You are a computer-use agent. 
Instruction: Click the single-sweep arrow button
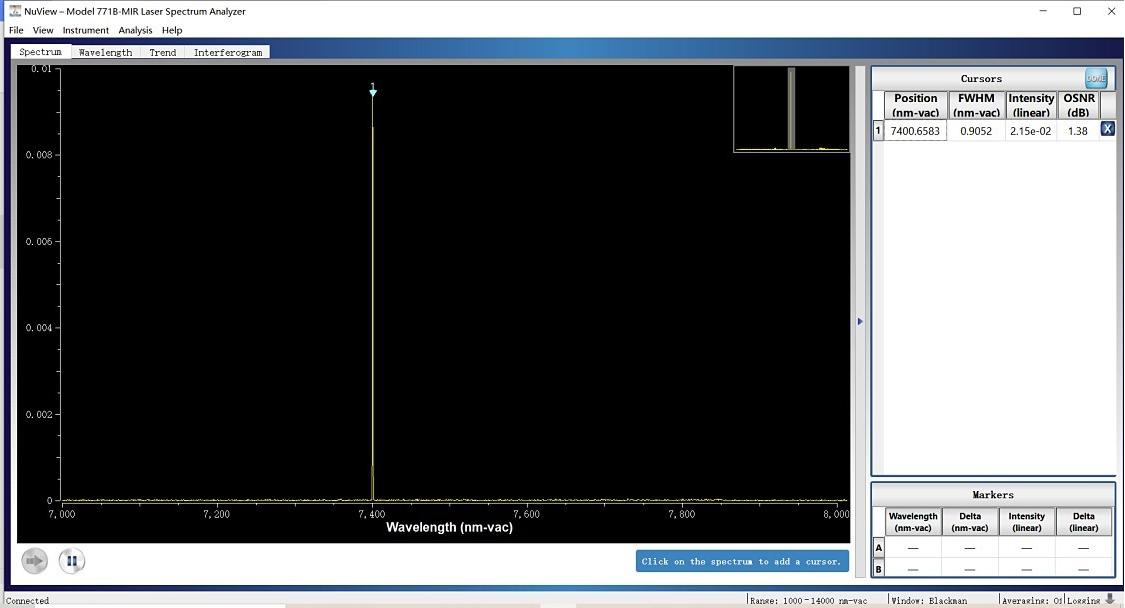coord(35,561)
